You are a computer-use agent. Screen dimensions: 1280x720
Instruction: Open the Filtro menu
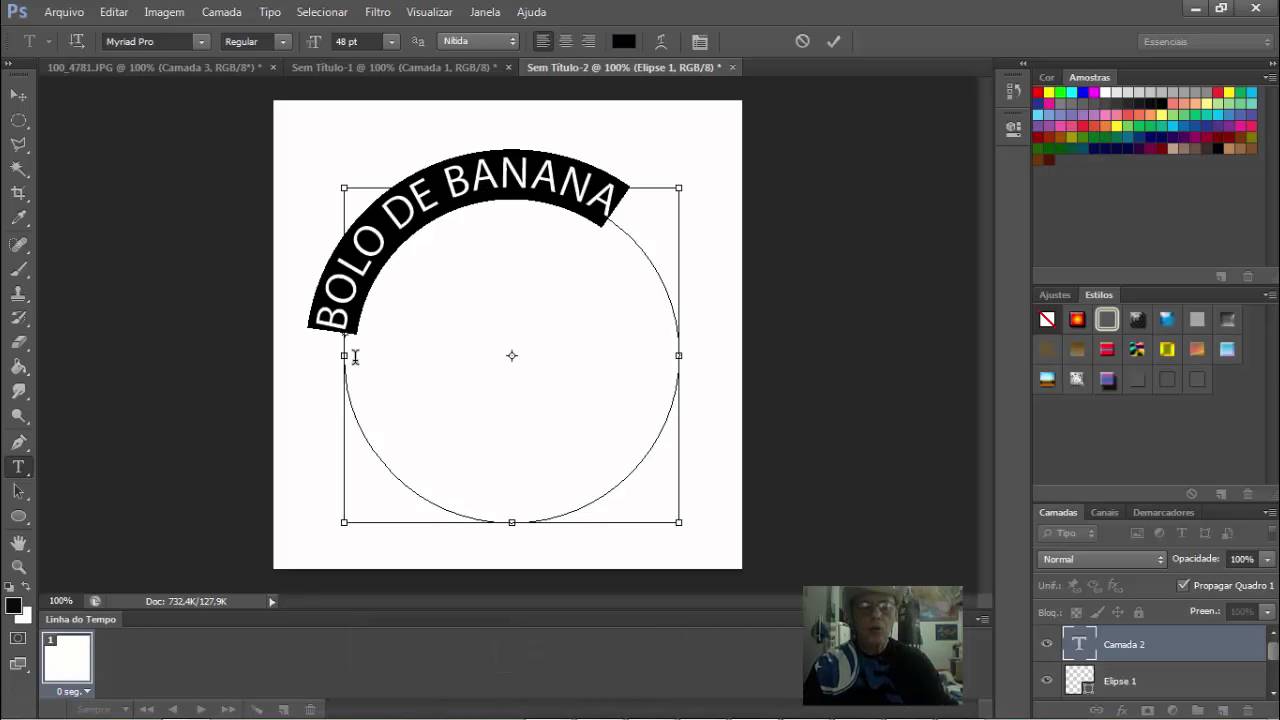(378, 12)
